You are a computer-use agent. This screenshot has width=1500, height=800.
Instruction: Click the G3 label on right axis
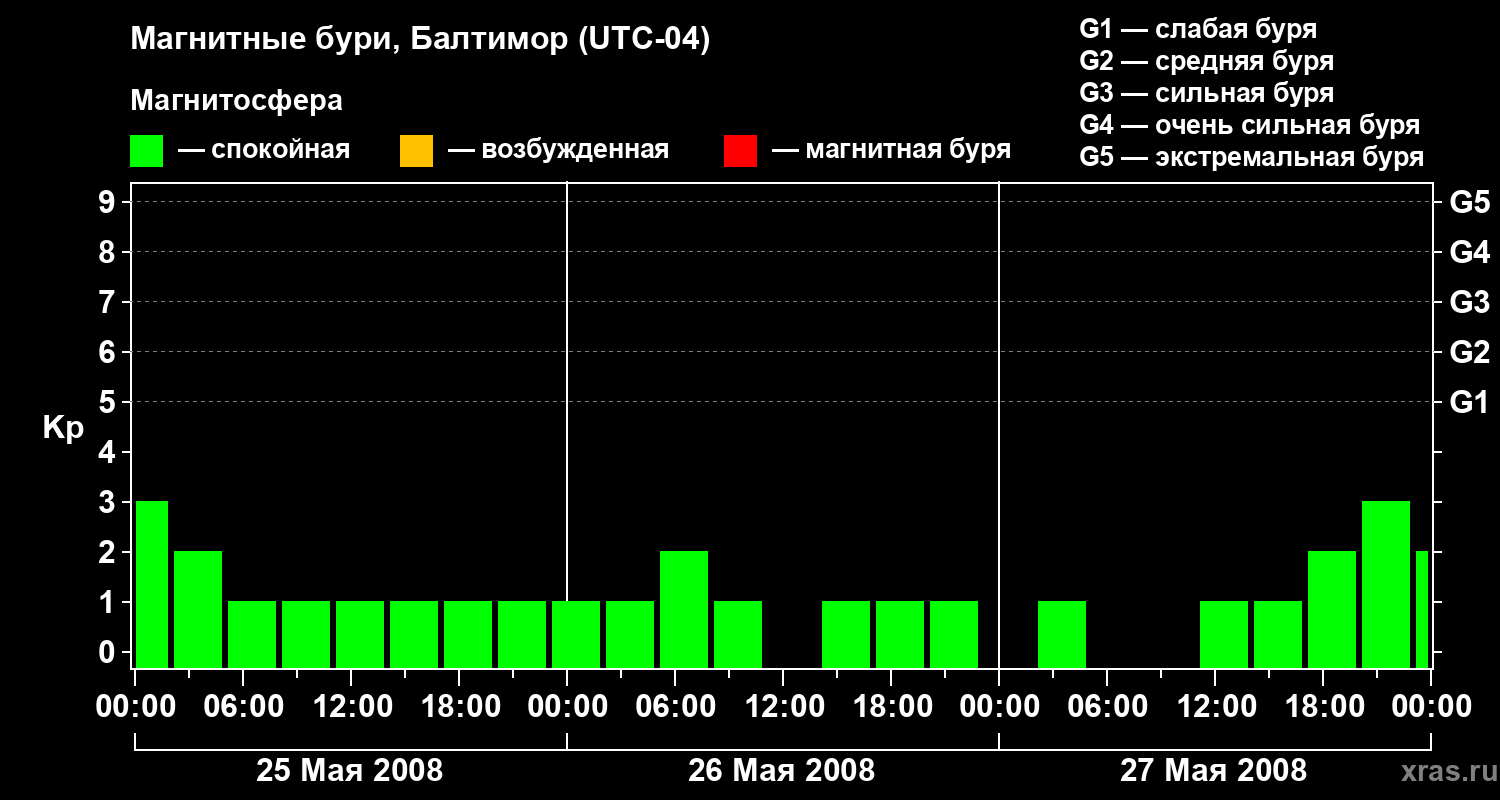pyautogui.click(x=1470, y=303)
